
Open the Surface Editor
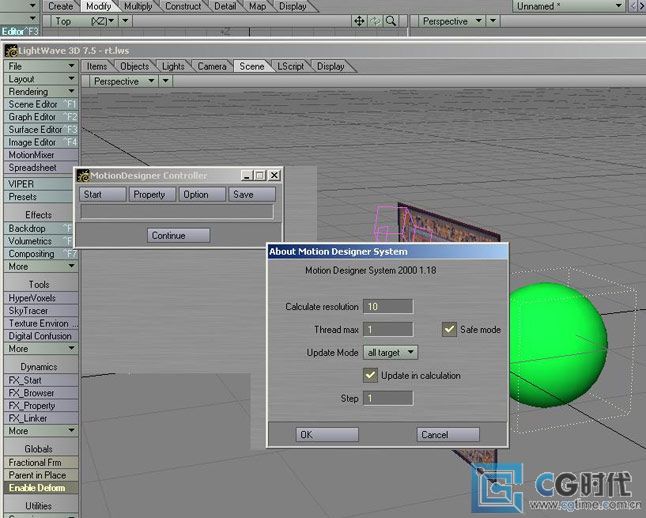41,130
